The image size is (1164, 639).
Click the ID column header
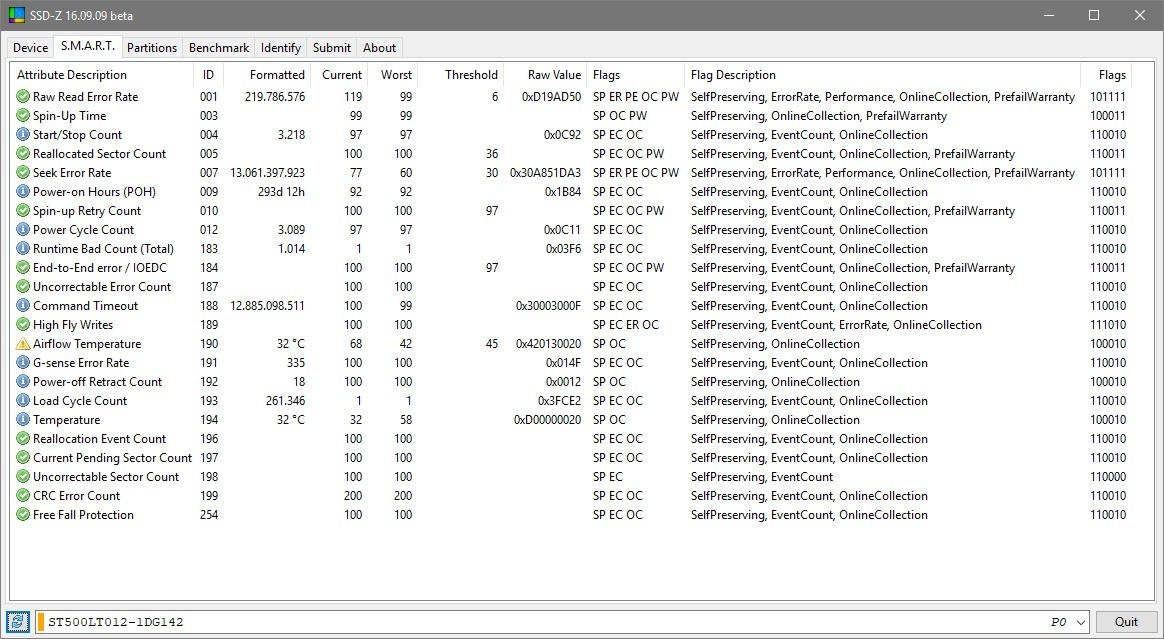coord(209,75)
